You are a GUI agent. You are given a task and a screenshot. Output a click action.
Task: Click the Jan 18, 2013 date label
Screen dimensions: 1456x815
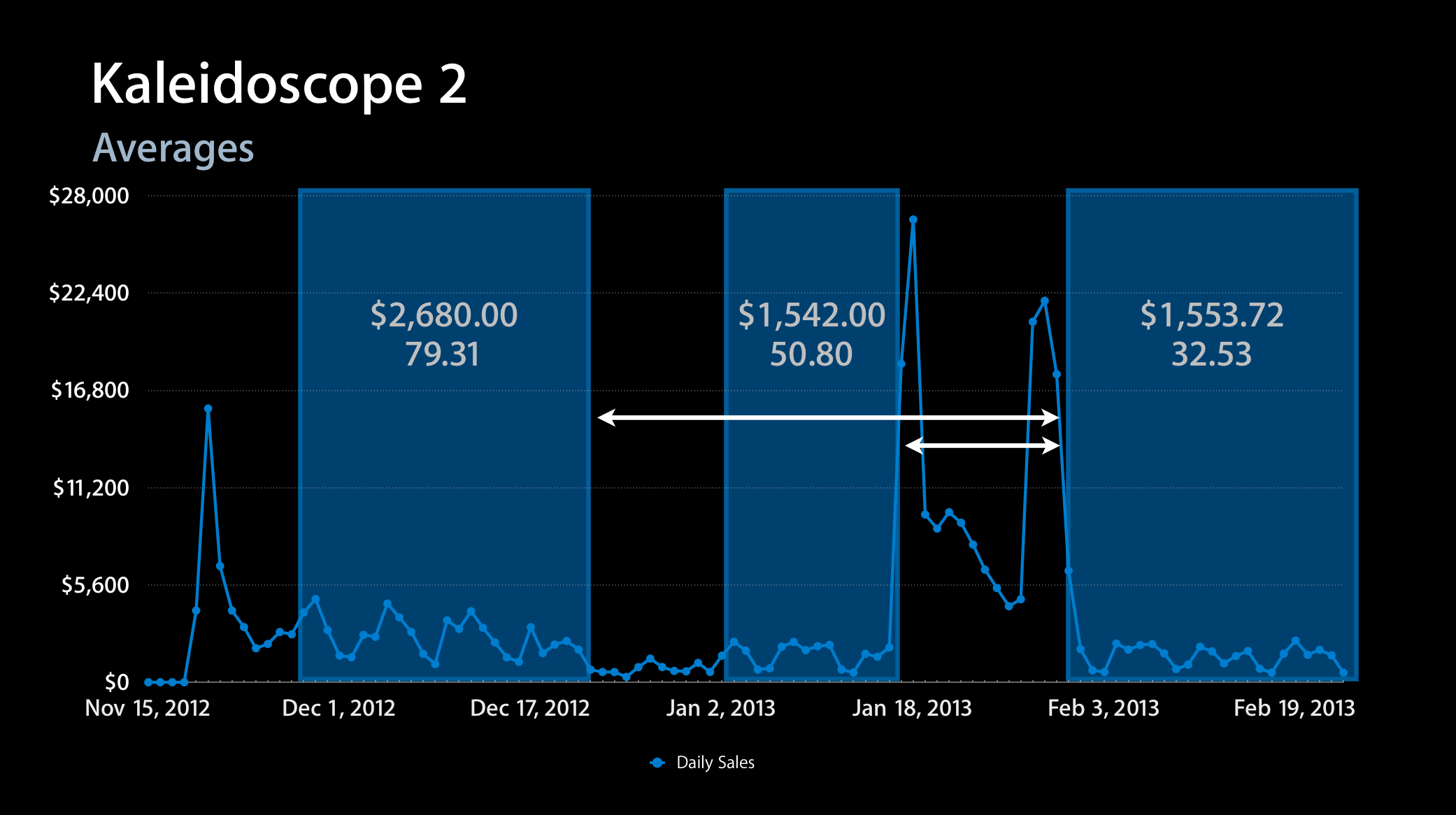912,708
